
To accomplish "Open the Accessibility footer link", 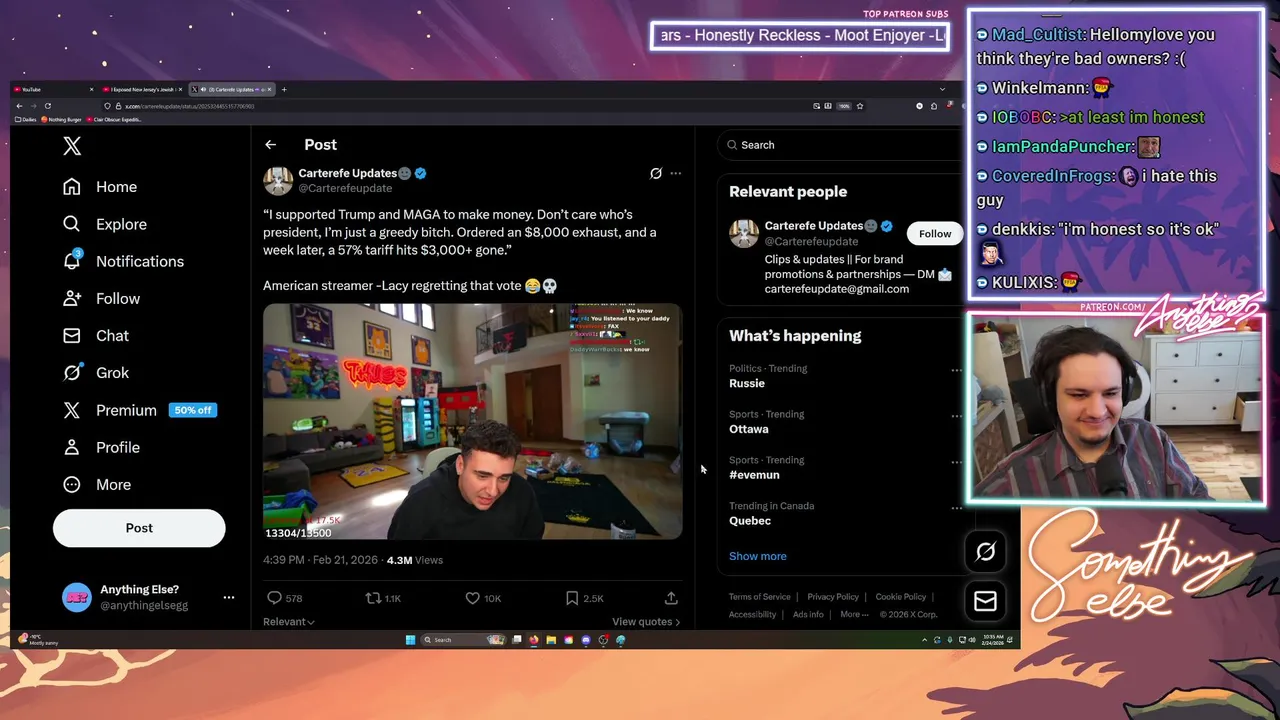I will (x=753, y=615).
